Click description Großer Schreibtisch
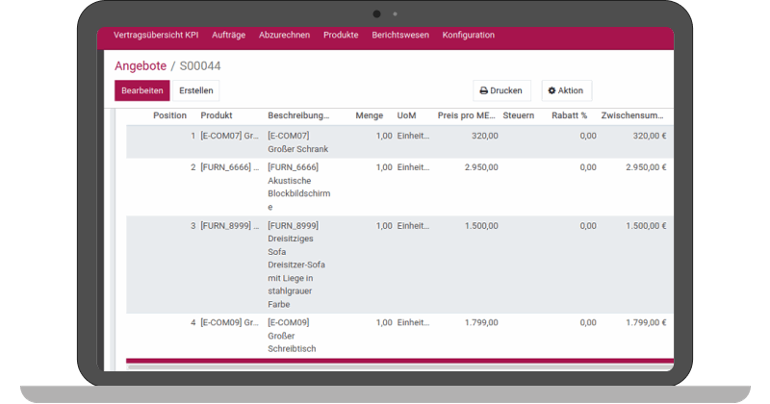The width and height of the screenshot is (770, 404). 292,343
